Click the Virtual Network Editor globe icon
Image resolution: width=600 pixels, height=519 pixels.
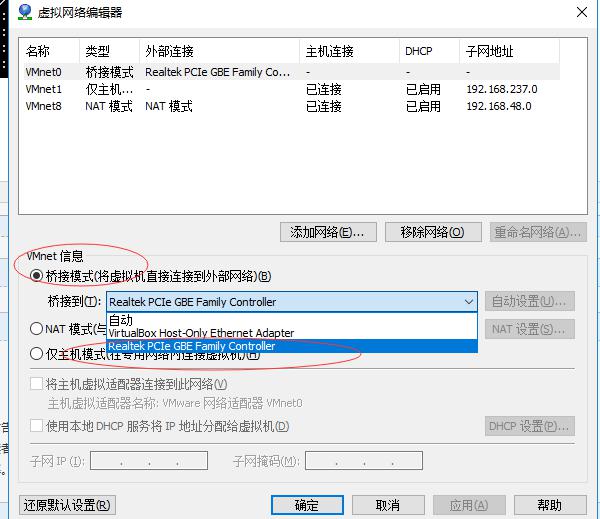coord(25,12)
